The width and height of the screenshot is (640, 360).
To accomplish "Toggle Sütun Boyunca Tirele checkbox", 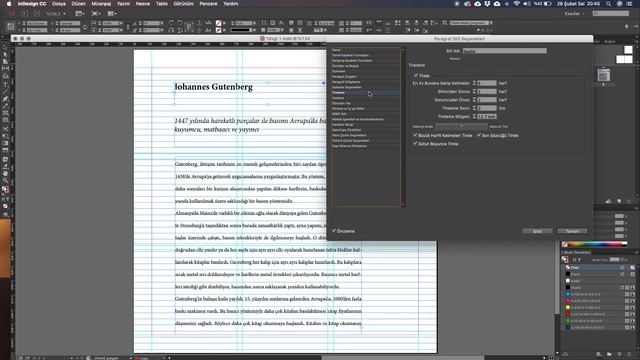I will 416,144.
